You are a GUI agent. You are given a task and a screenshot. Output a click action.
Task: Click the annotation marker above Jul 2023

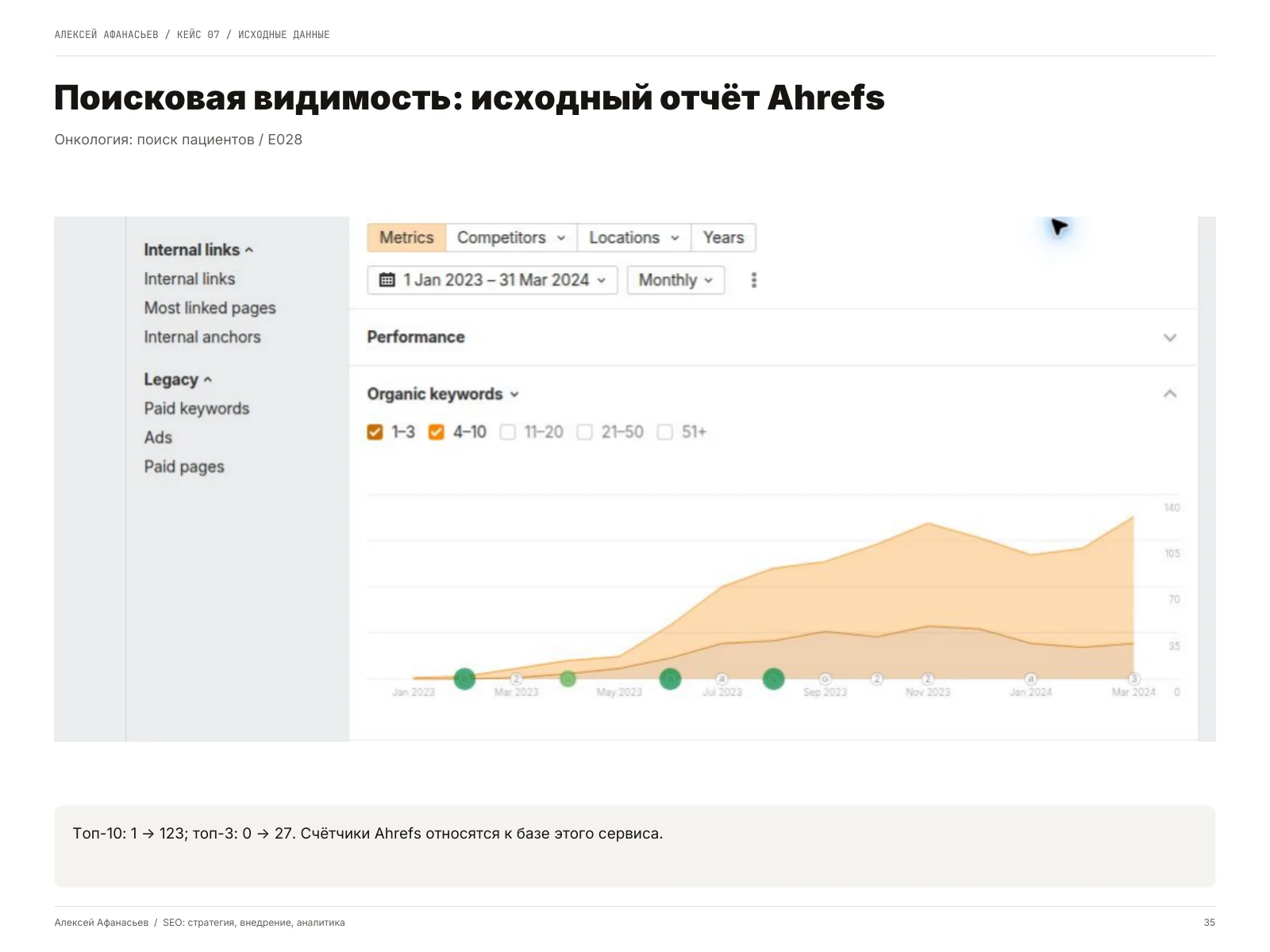pyautogui.click(x=722, y=679)
